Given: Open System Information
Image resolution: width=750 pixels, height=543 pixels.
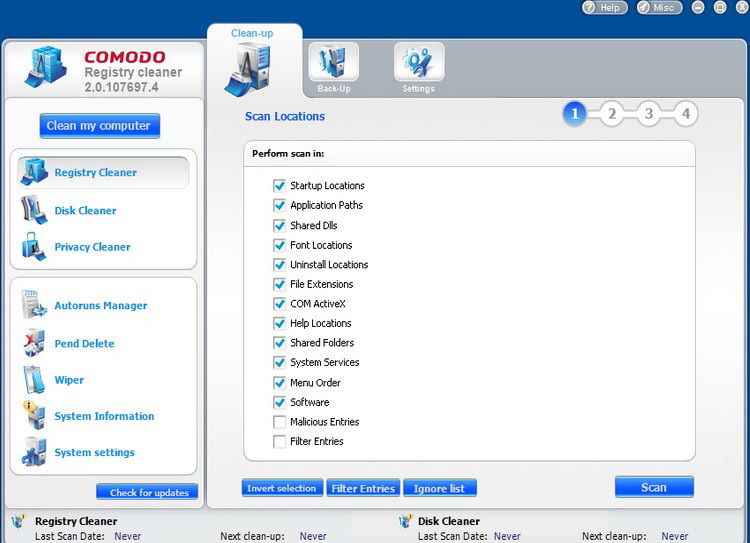Looking at the screenshot, I should pos(104,416).
